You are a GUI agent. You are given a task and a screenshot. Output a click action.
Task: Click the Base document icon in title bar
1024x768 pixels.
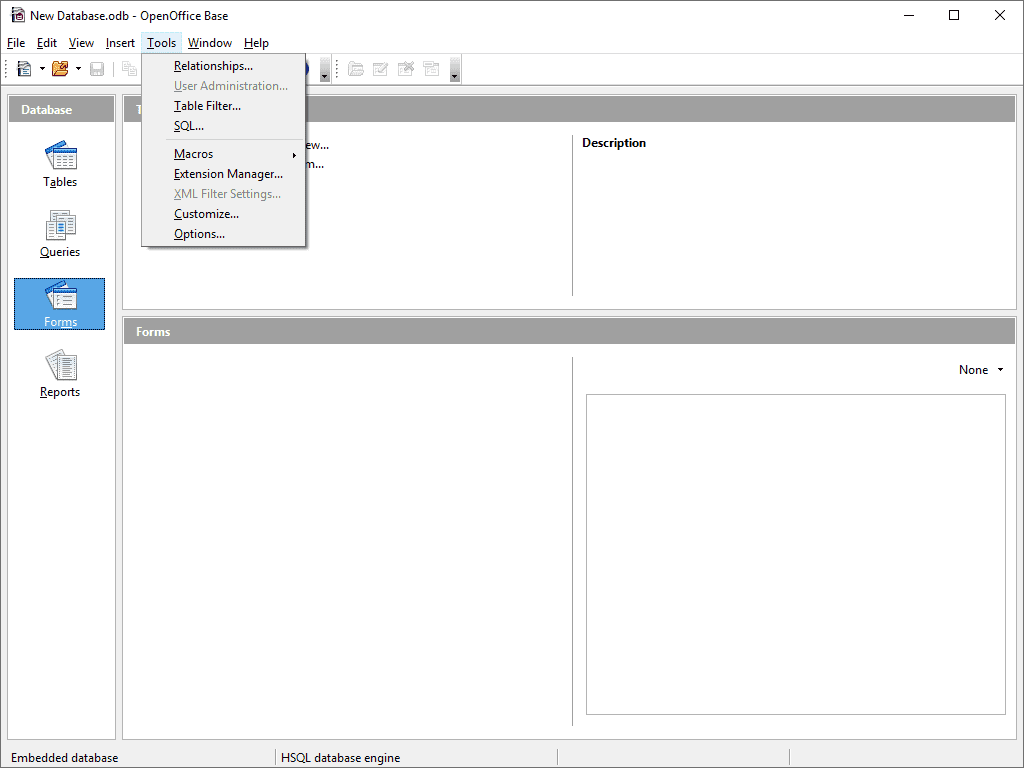(x=18, y=15)
